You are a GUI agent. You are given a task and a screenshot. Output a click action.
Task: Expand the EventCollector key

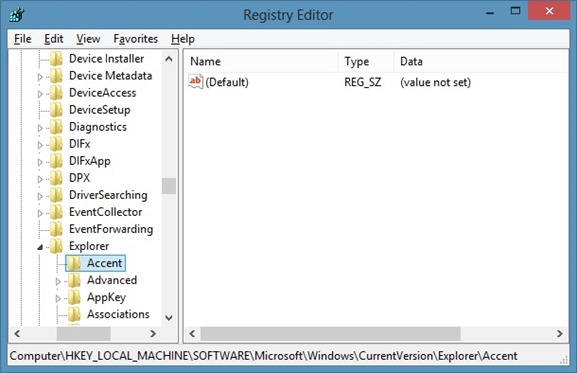coord(40,213)
